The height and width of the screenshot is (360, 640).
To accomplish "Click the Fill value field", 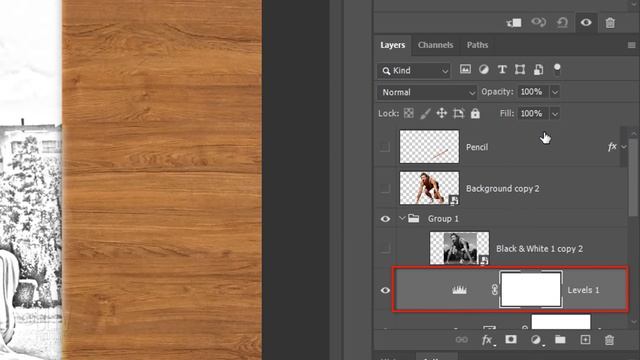I will pyautogui.click(x=533, y=113).
